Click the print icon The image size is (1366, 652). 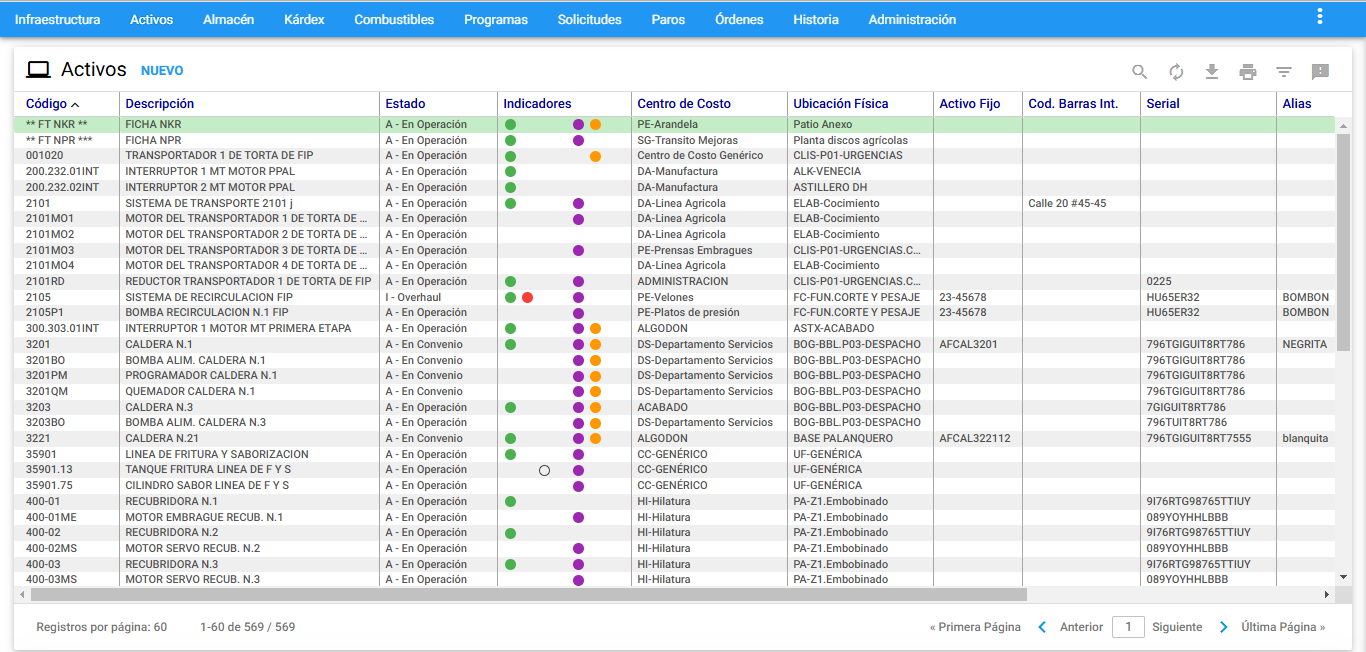(1248, 71)
